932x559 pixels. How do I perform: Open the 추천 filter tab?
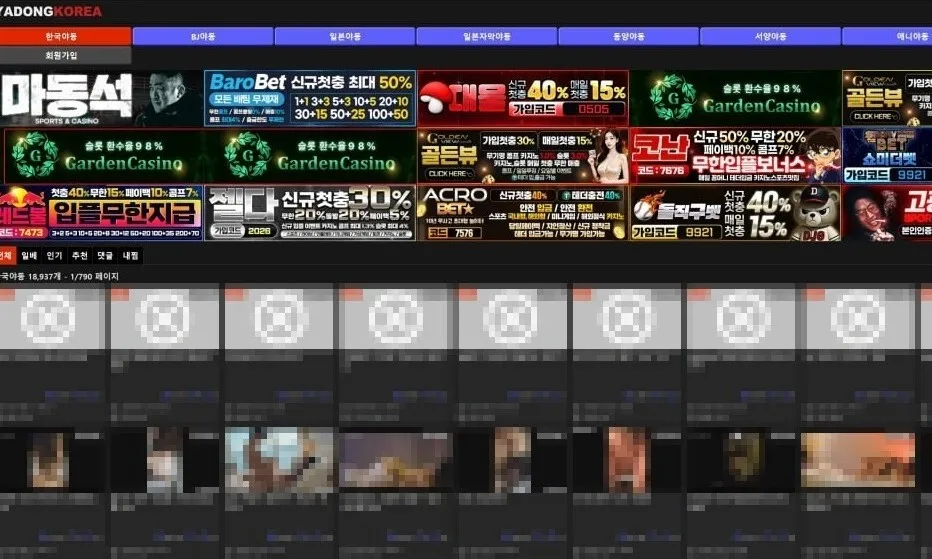(x=80, y=256)
